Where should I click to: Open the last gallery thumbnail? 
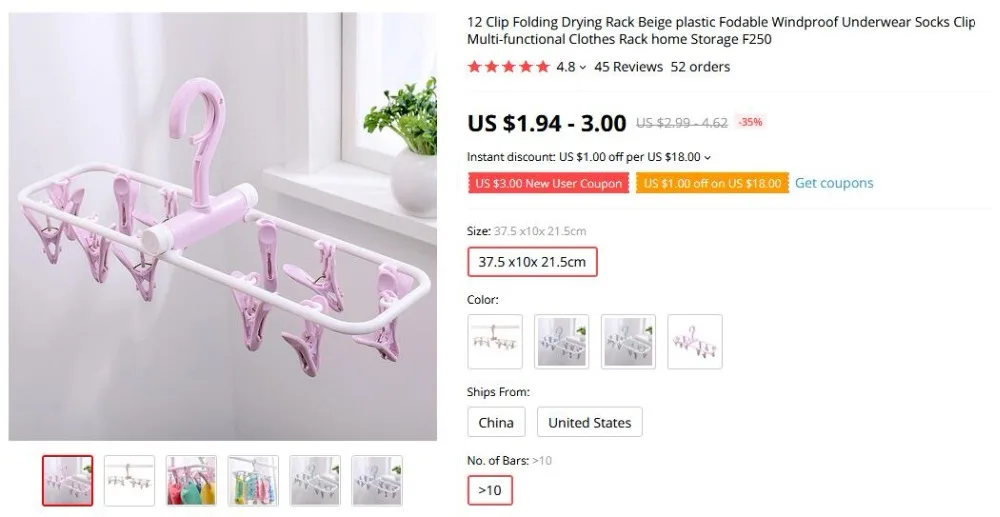point(377,481)
